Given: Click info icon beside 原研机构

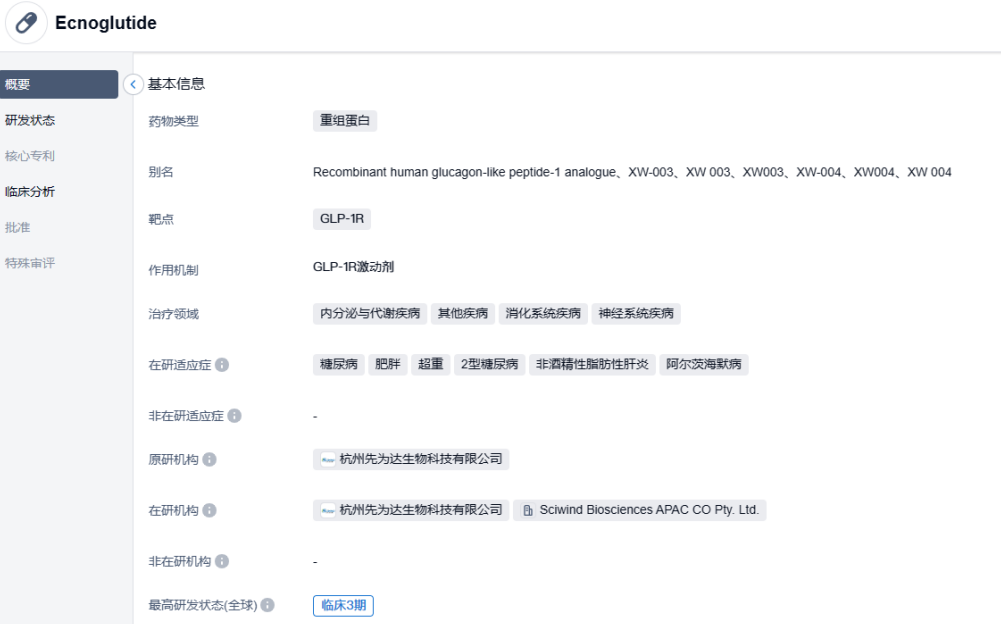Looking at the screenshot, I should [x=209, y=460].
